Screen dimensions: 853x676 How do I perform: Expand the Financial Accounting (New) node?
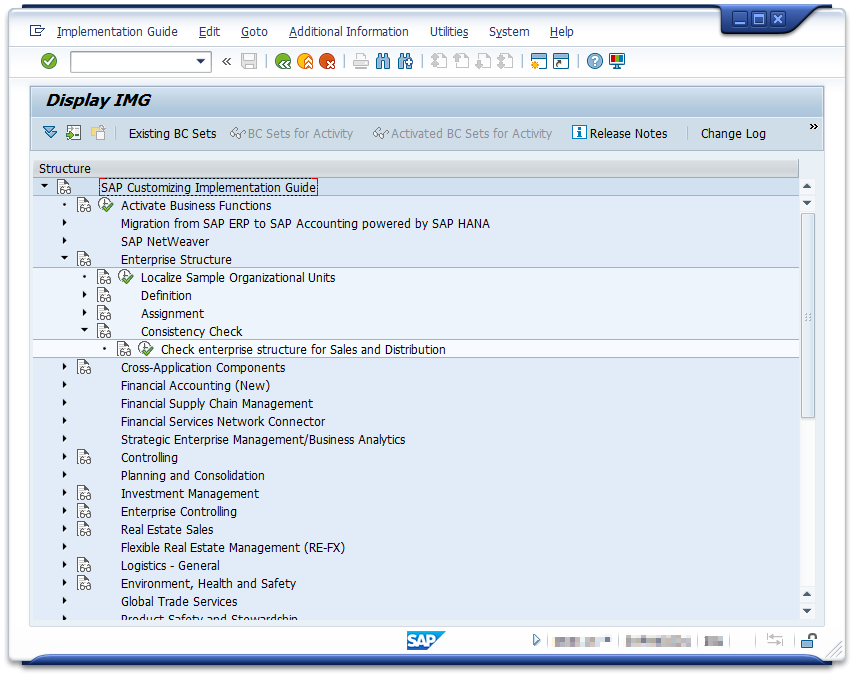65,385
